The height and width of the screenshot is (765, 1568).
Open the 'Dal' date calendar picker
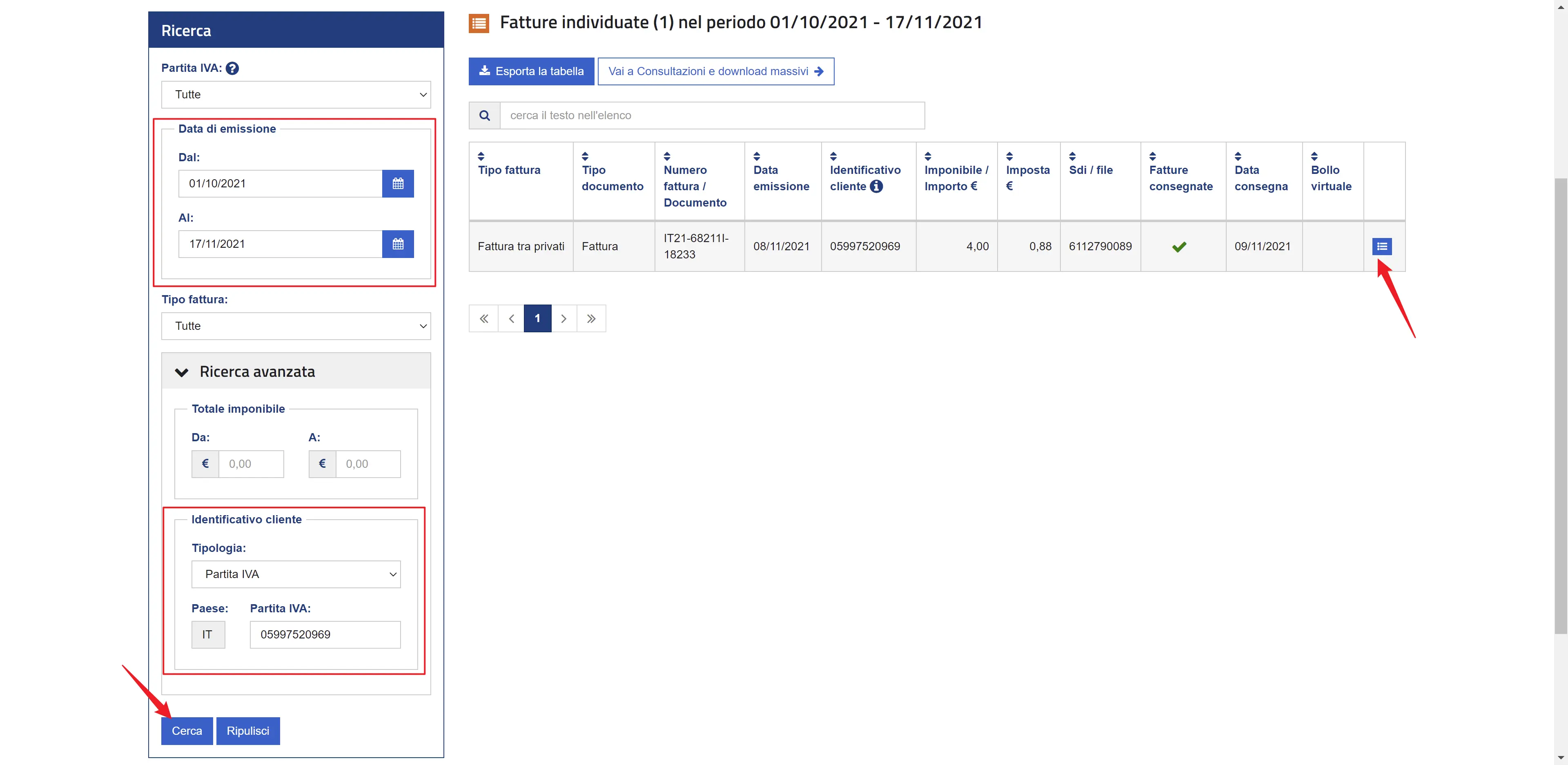click(397, 183)
